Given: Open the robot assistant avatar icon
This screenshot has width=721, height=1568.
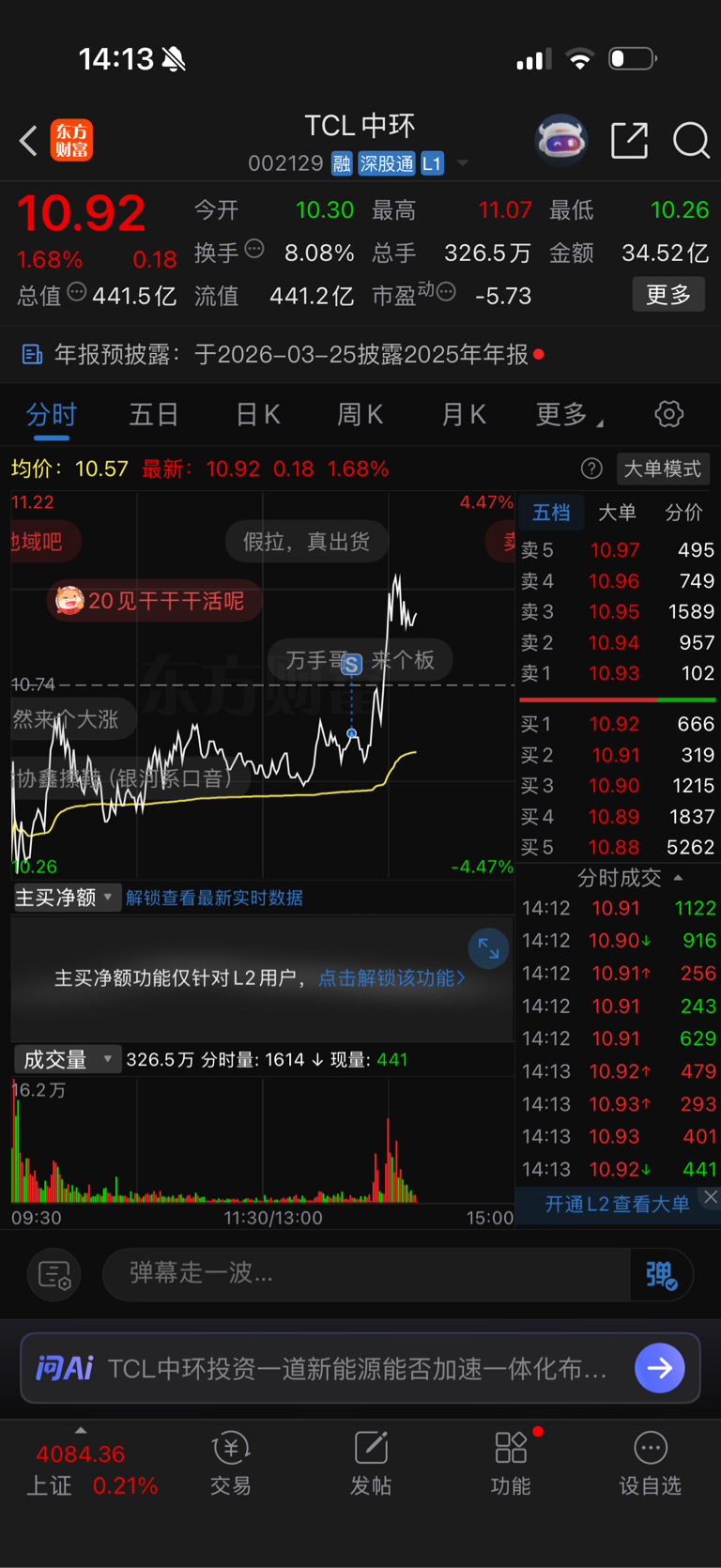Looking at the screenshot, I should (561, 141).
